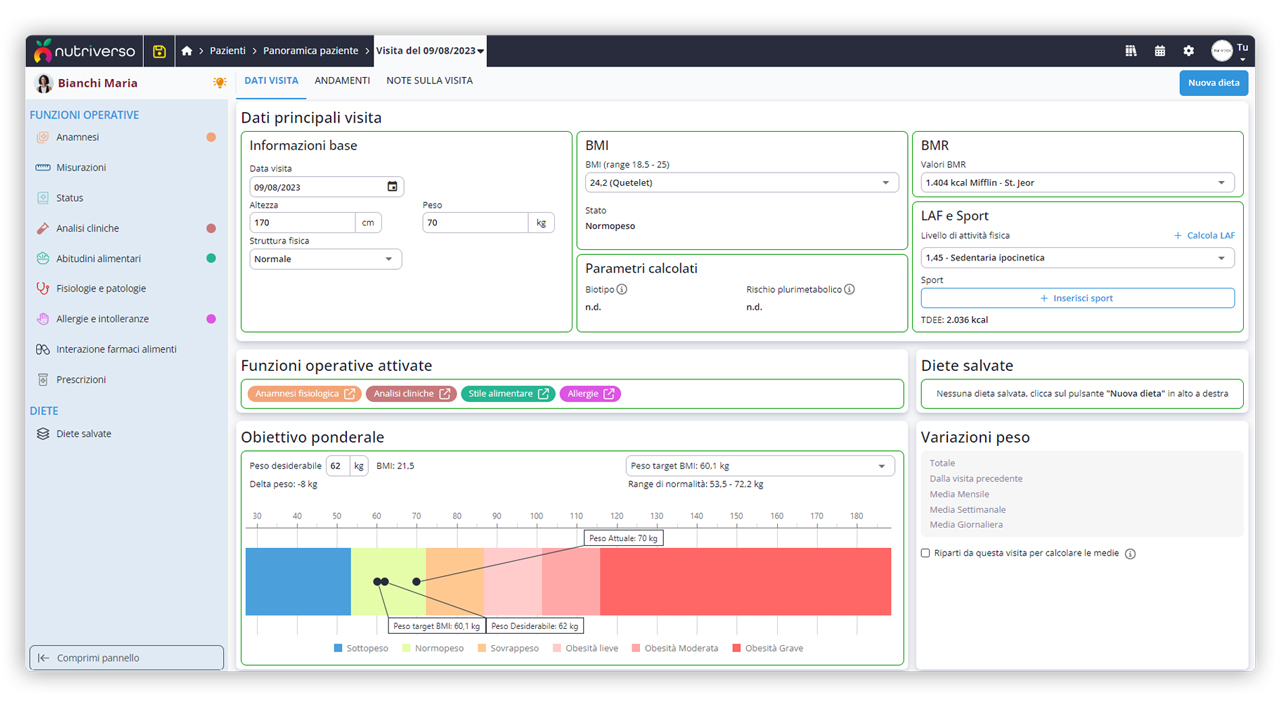
Task: Open the table grid icon in top bar
Action: (1131, 51)
